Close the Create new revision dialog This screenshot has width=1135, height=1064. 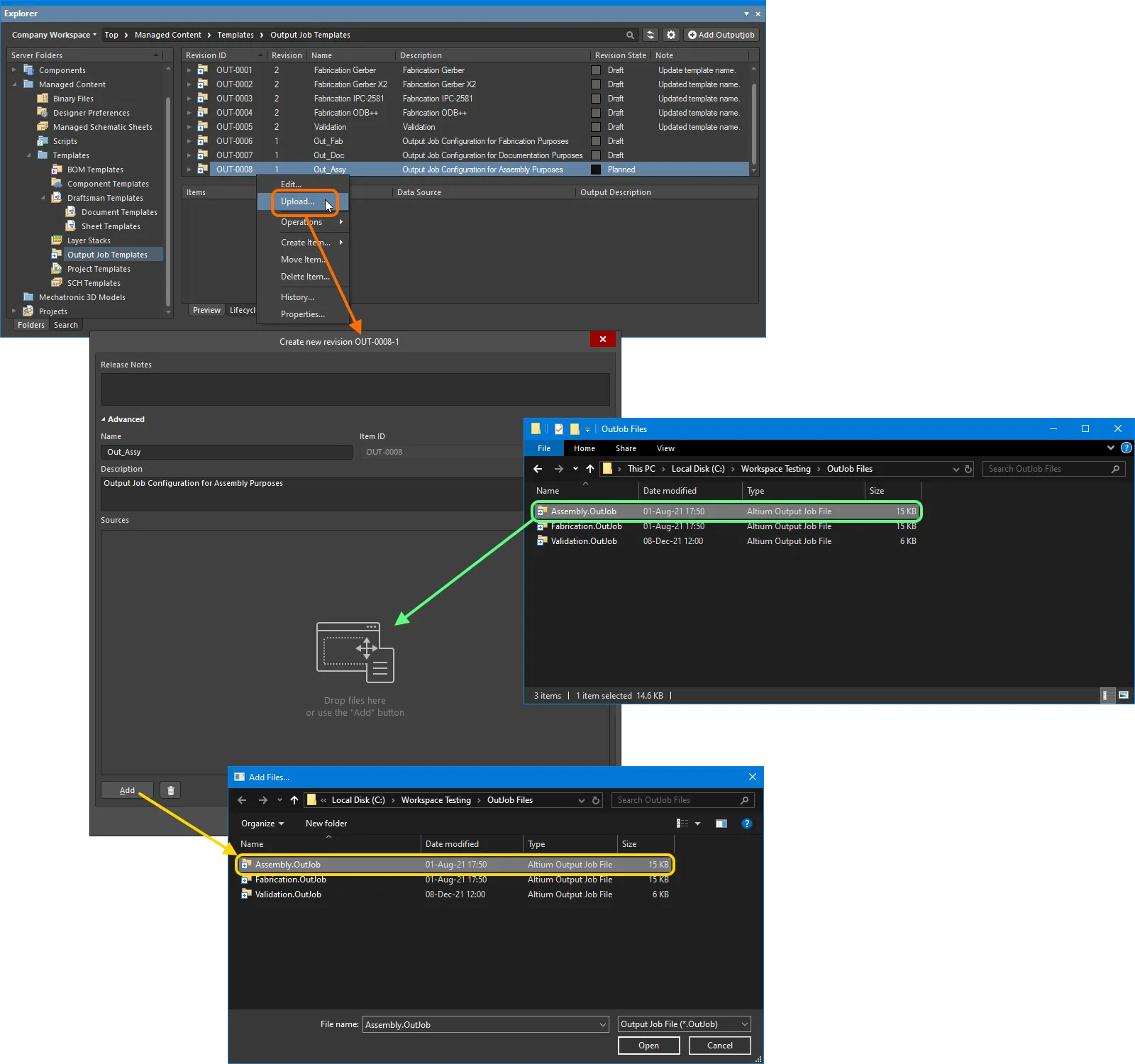tap(602, 339)
